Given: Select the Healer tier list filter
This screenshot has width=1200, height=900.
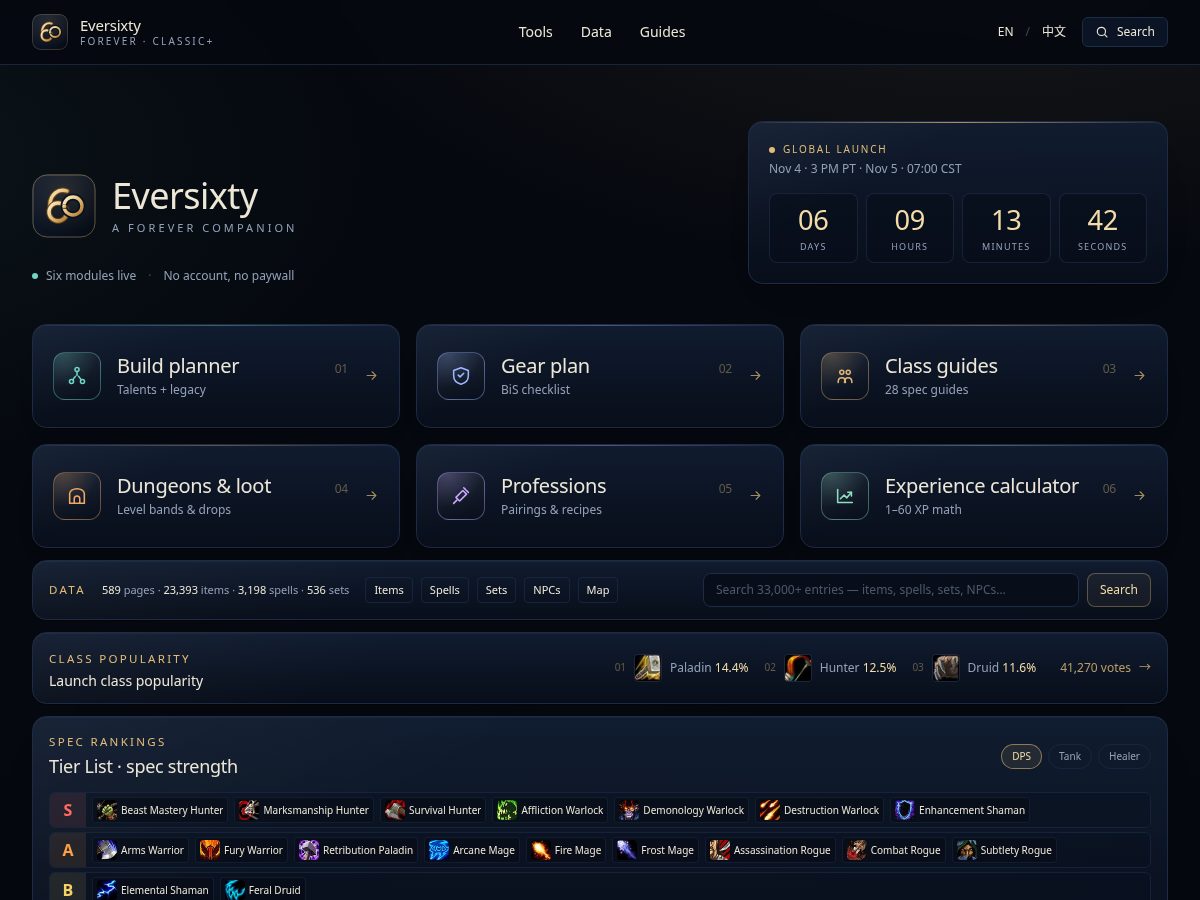Looking at the screenshot, I should [1124, 757].
